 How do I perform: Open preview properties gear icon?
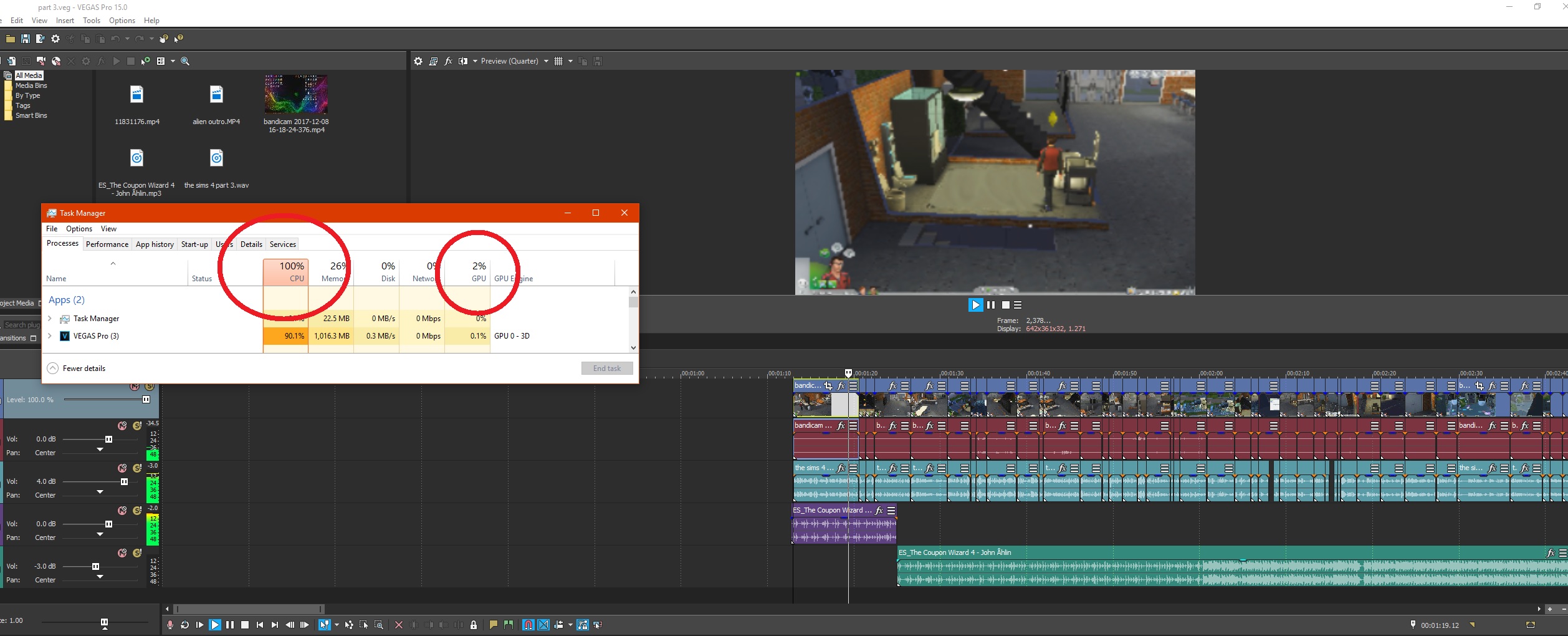418,61
